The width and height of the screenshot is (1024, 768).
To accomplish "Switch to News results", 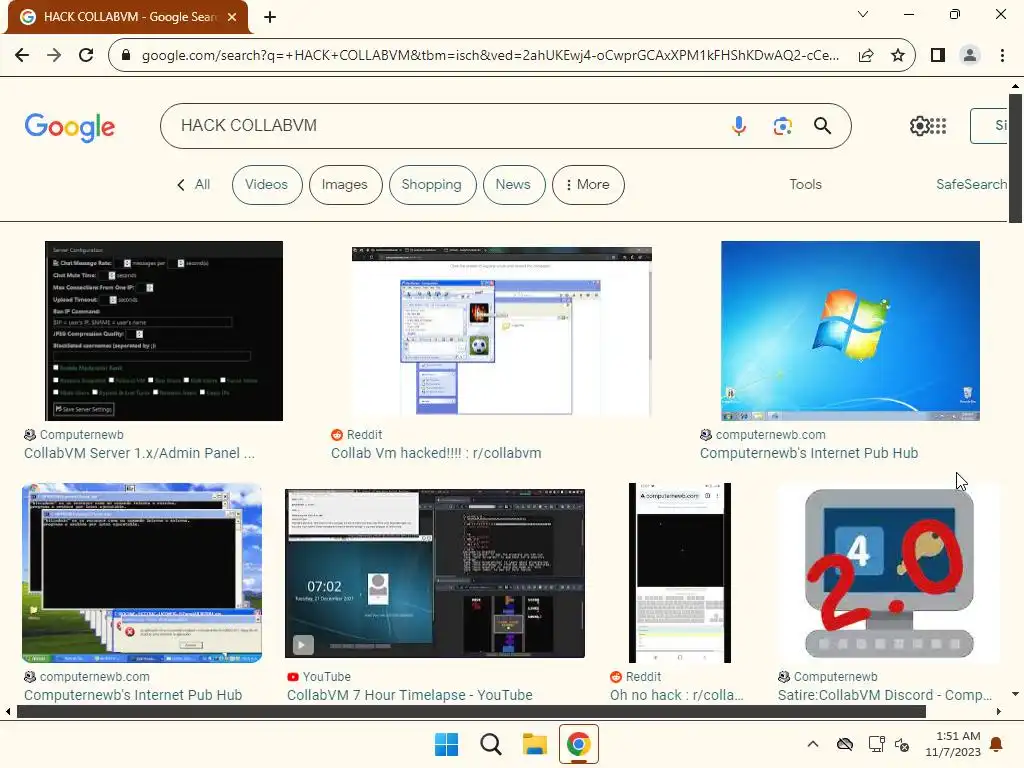I will [x=513, y=185].
